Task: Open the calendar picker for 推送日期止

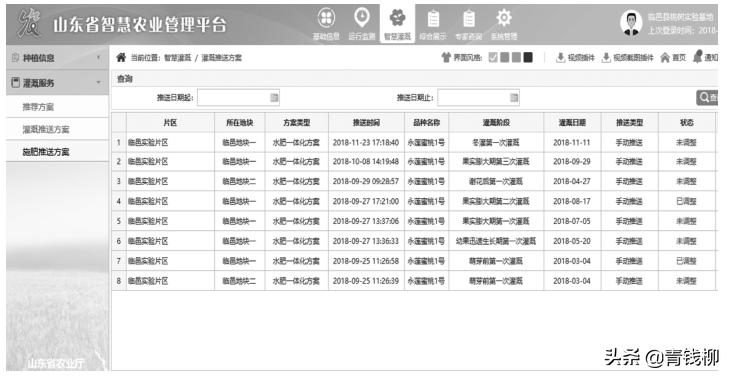Action: point(514,97)
